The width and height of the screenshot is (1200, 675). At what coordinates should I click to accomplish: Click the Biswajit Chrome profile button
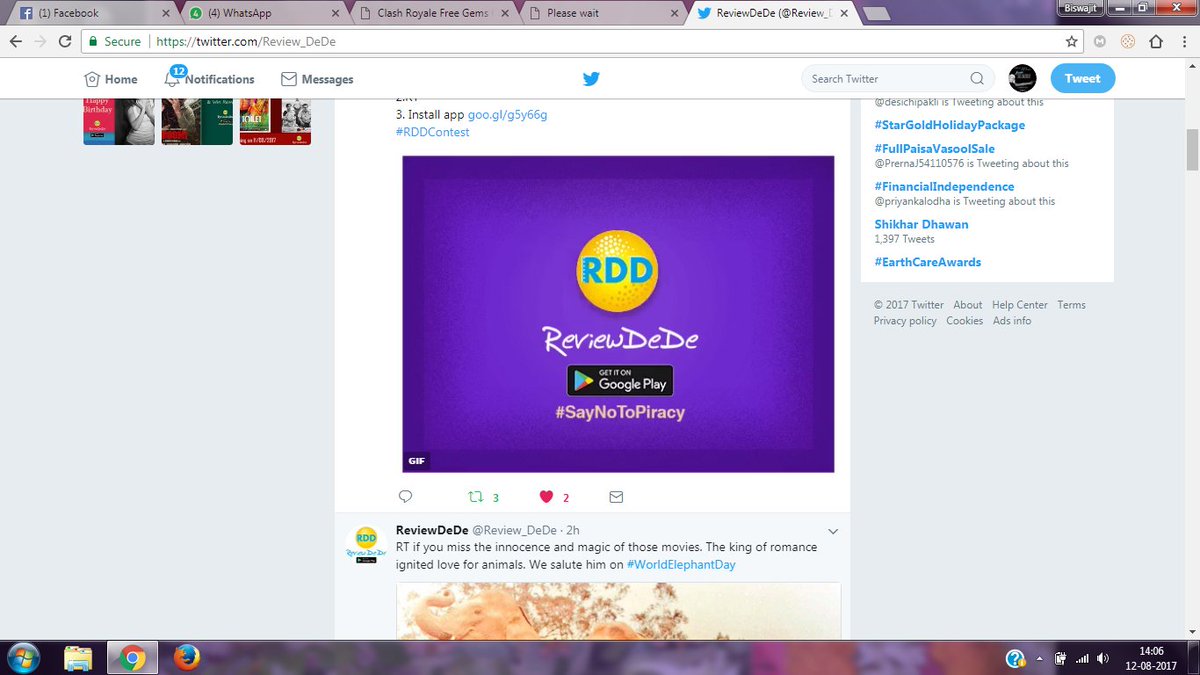pyautogui.click(x=1082, y=6)
